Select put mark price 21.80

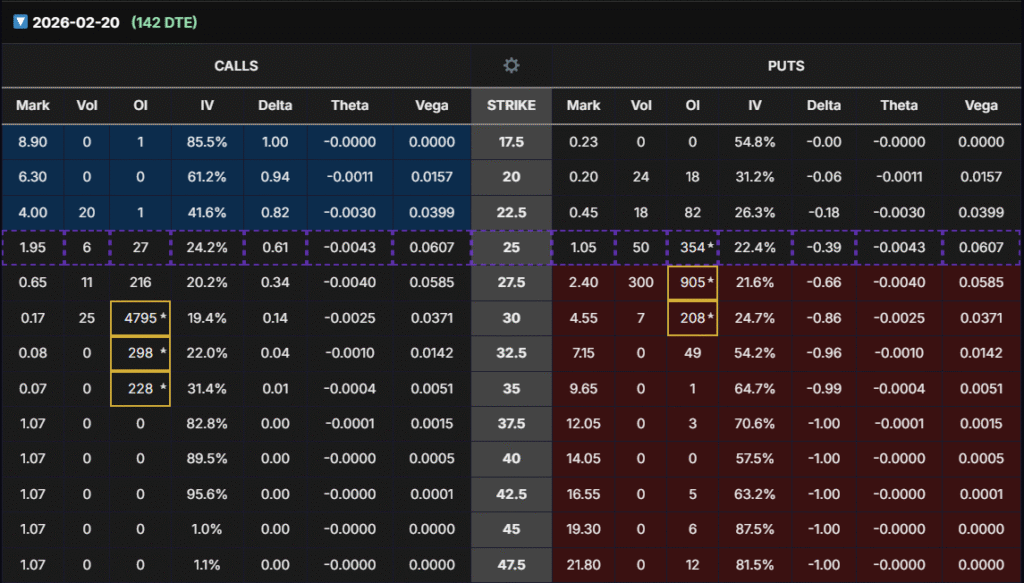tap(583, 562)
